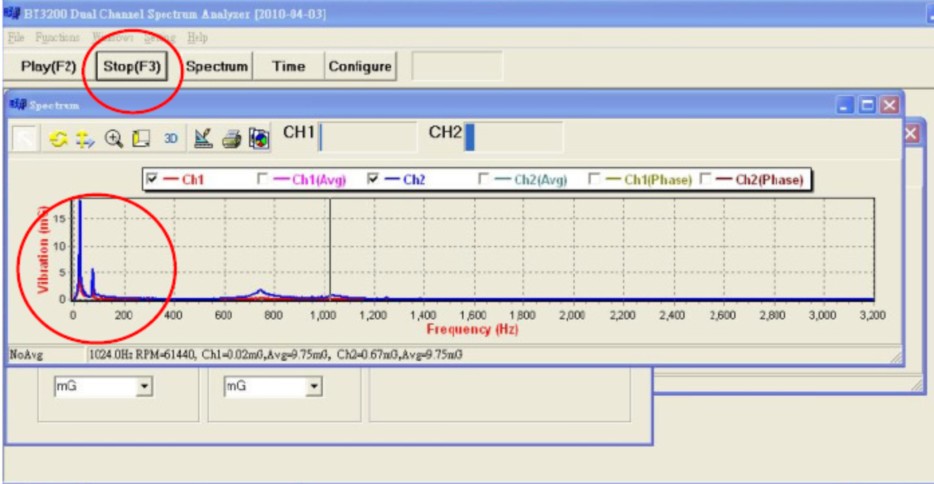The height and width of the screenshot is (484, 934).
Task: Open the Spectrum view button
Action: (x=217, y=66)
